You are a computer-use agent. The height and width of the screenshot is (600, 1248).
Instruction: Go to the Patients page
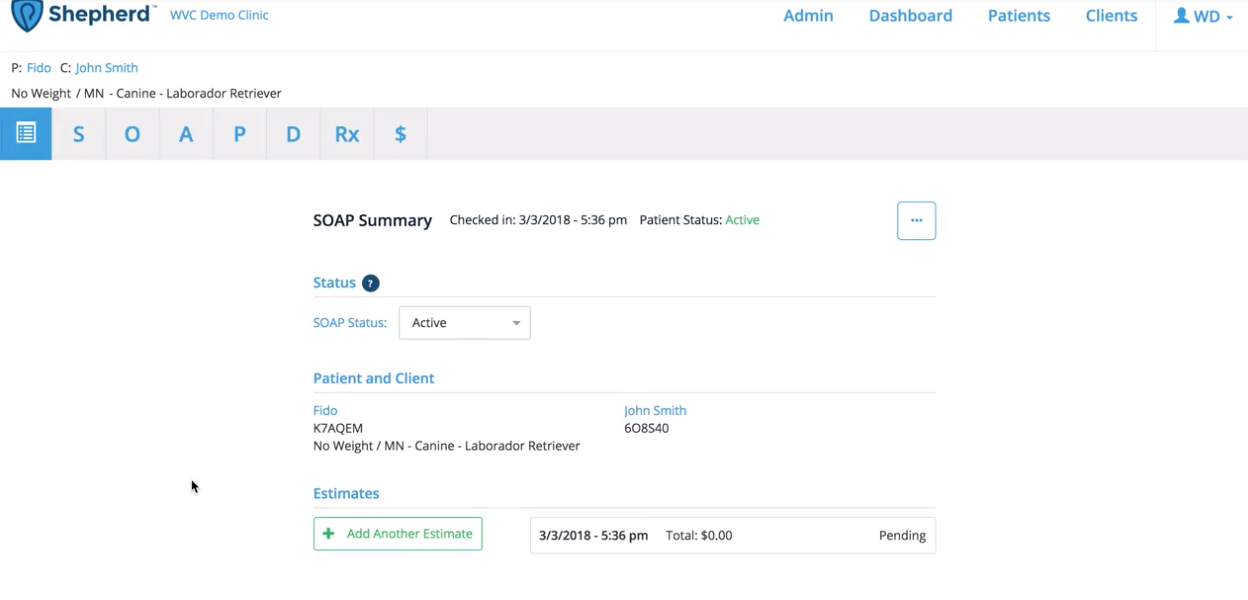click(1018, 16)
